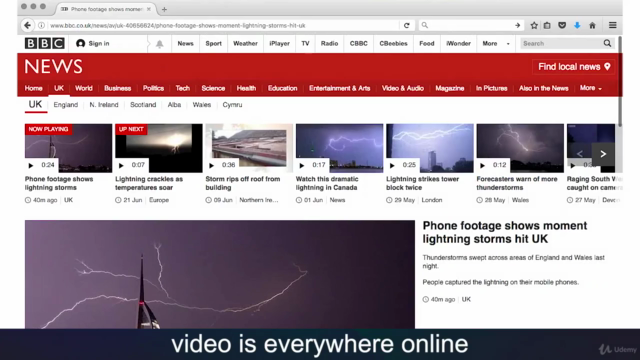Play the tower block 0:25 clip
Viewport: 640px width, 360px height.
[x=430, y=148]
